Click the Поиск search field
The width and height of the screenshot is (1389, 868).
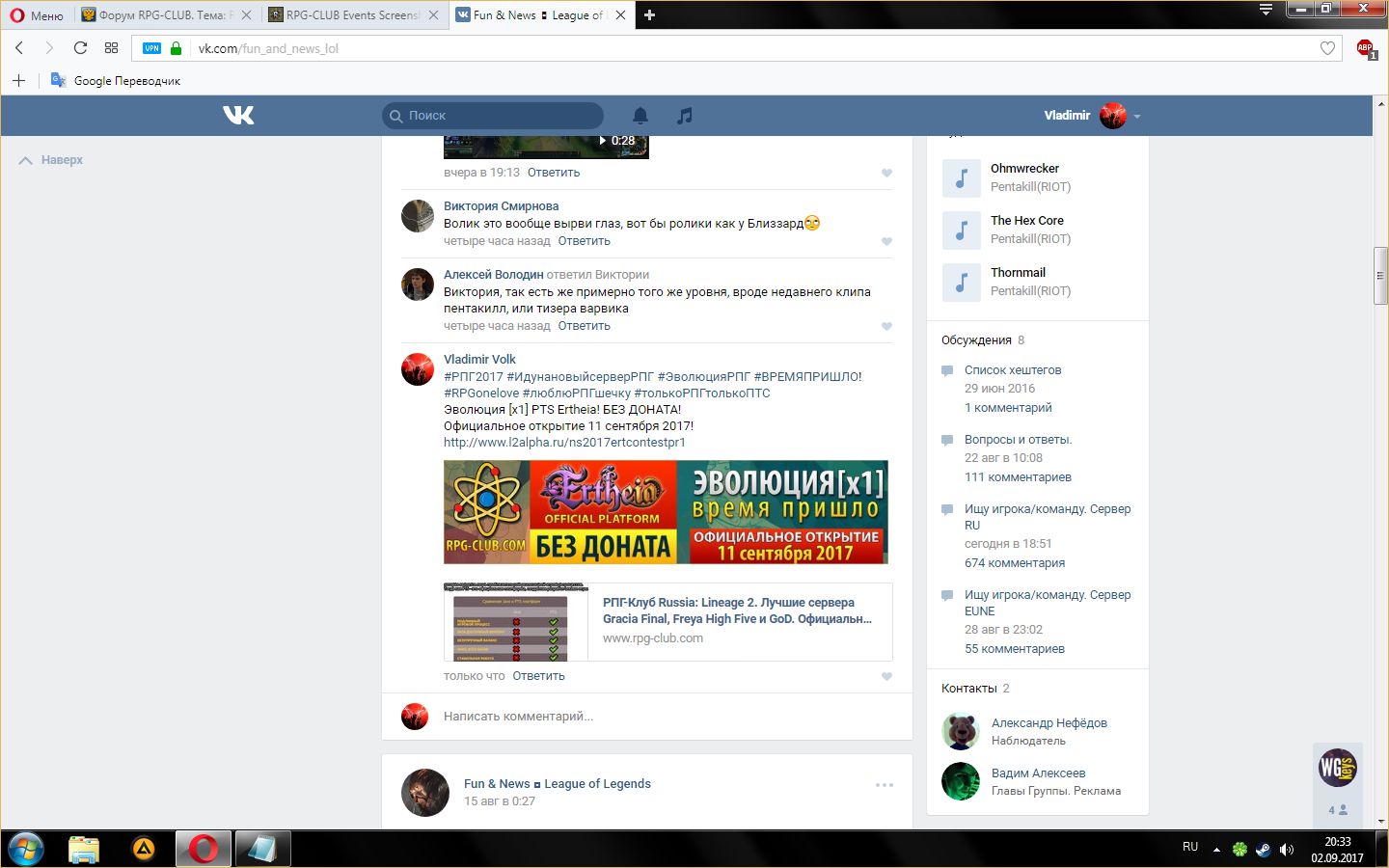click(x=493, y=116)
